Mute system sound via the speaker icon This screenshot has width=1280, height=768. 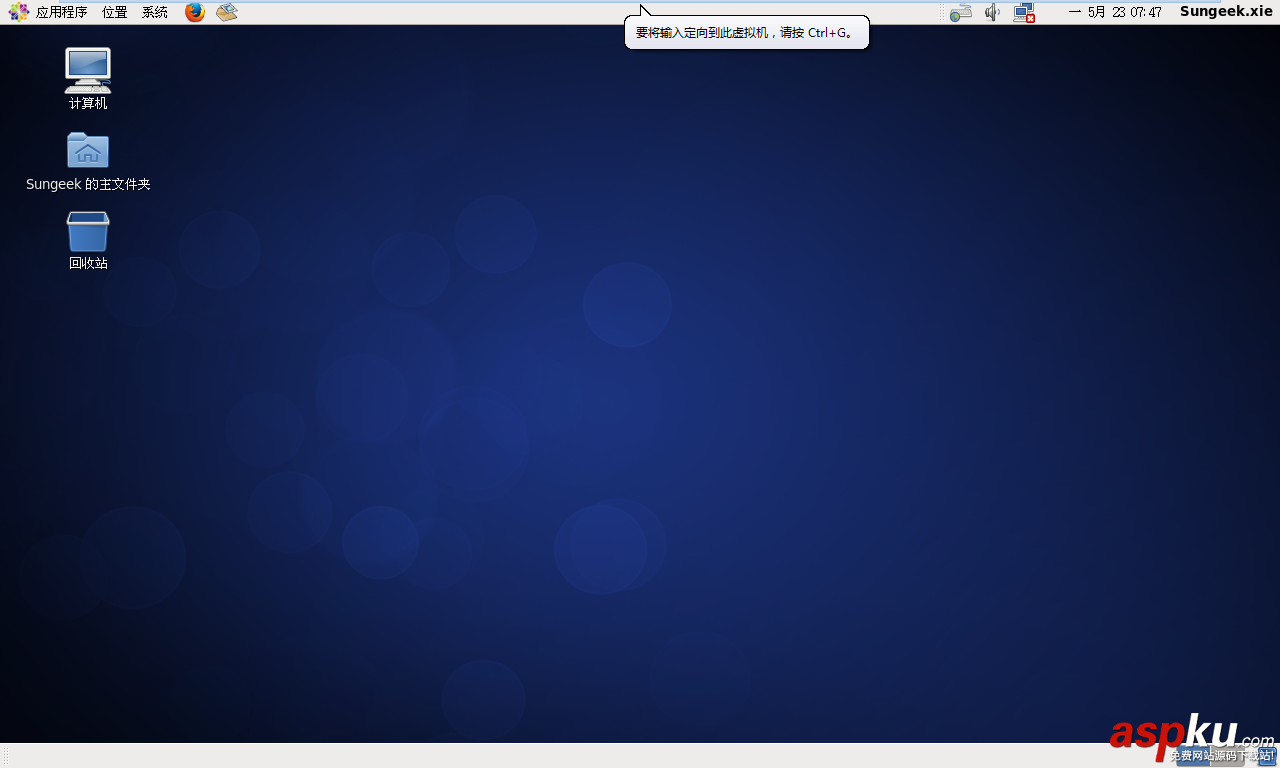(992, 12)
